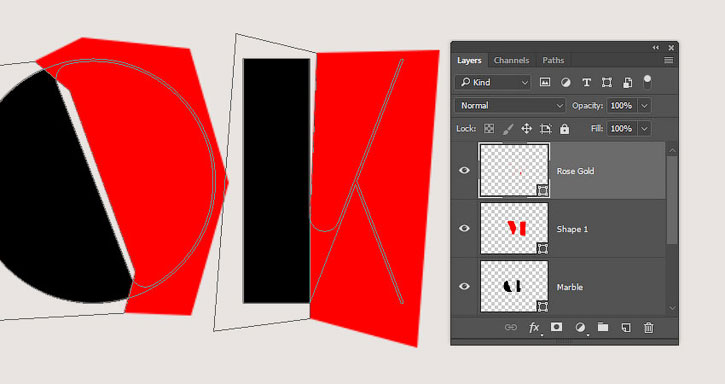Create a new group folder icon
Screen dimensions: 725x384
[602, 327]
